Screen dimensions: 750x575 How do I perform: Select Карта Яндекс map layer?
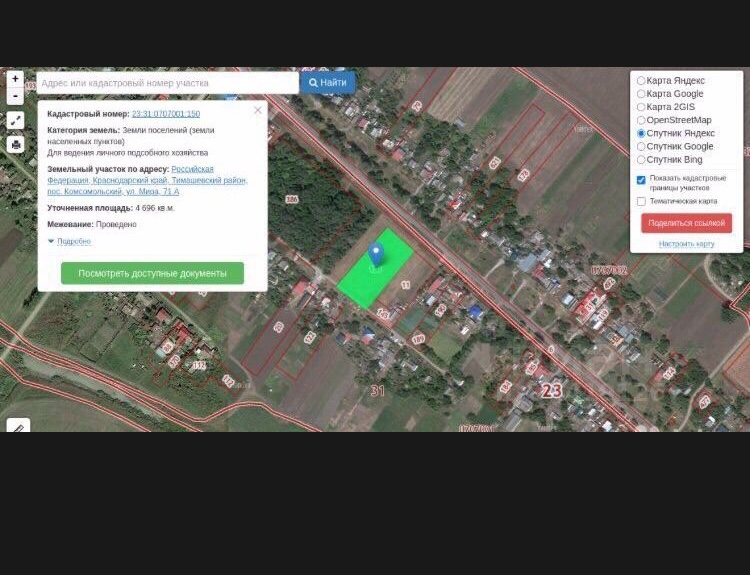point(641,81)
